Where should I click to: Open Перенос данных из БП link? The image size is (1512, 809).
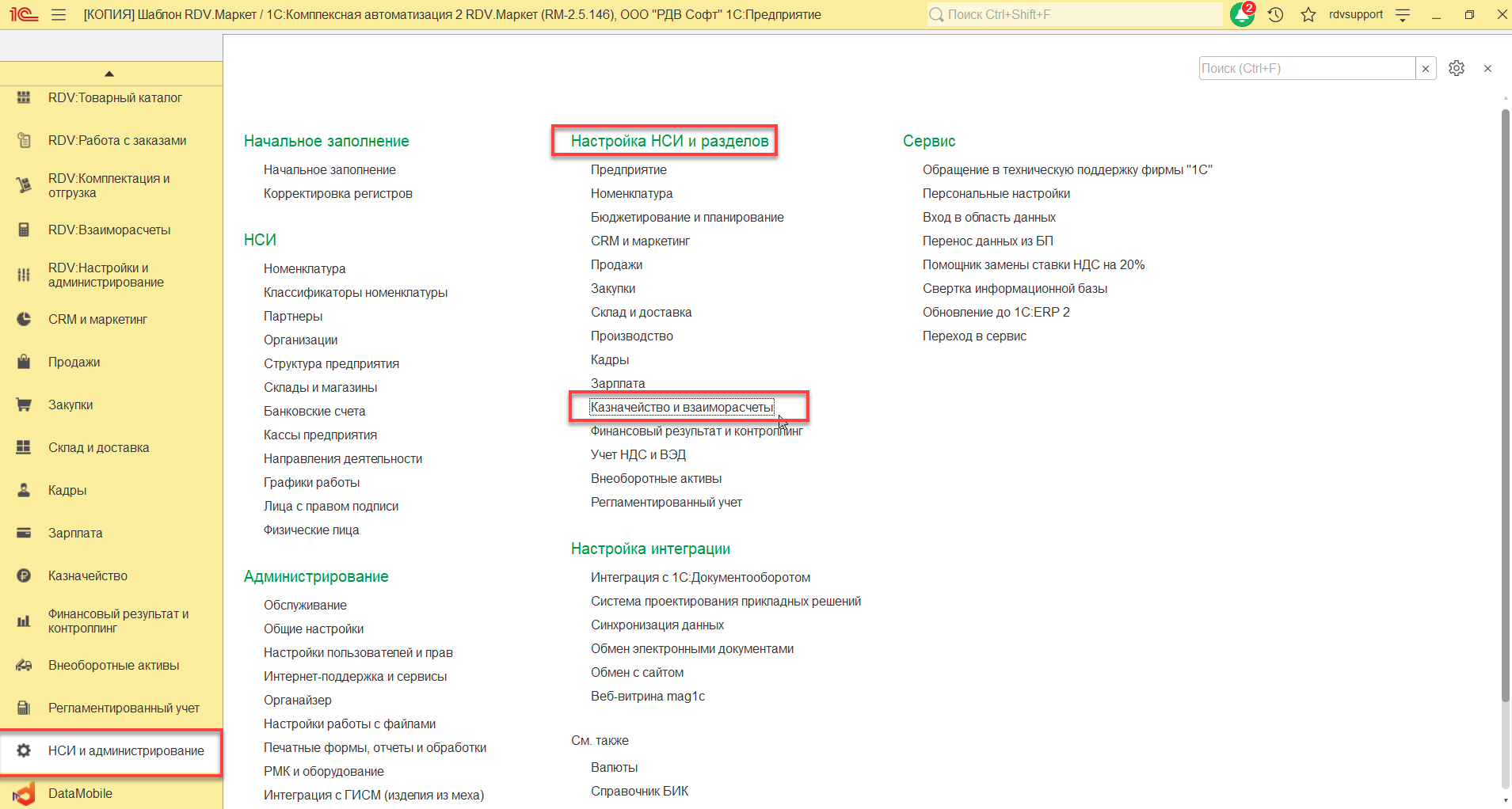988,241
